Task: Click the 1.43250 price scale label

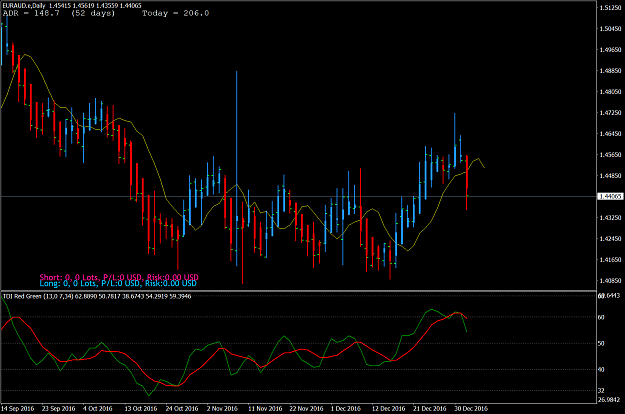Action: [x=610, y=218]
